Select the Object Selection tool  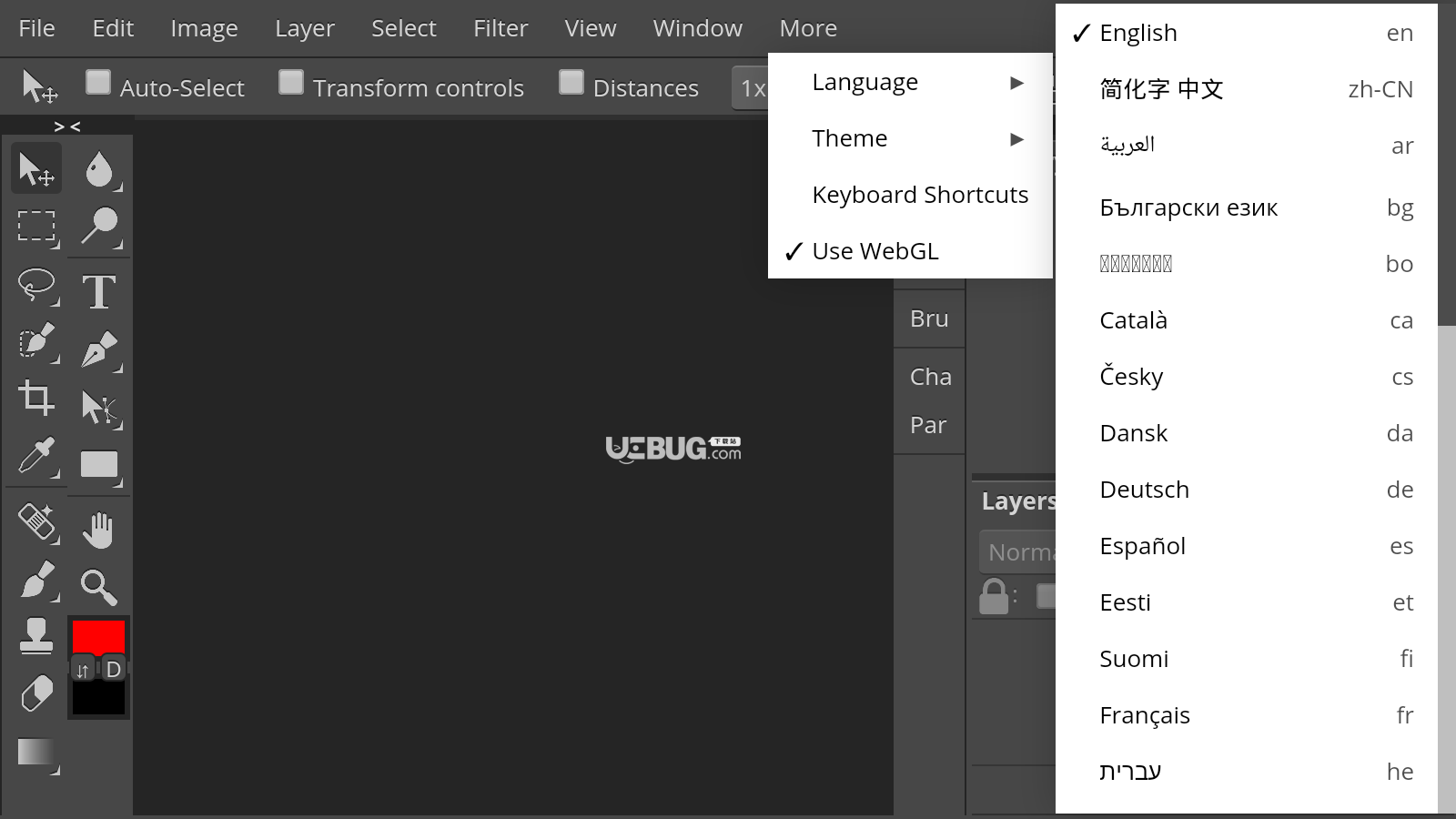pos(36,342)
